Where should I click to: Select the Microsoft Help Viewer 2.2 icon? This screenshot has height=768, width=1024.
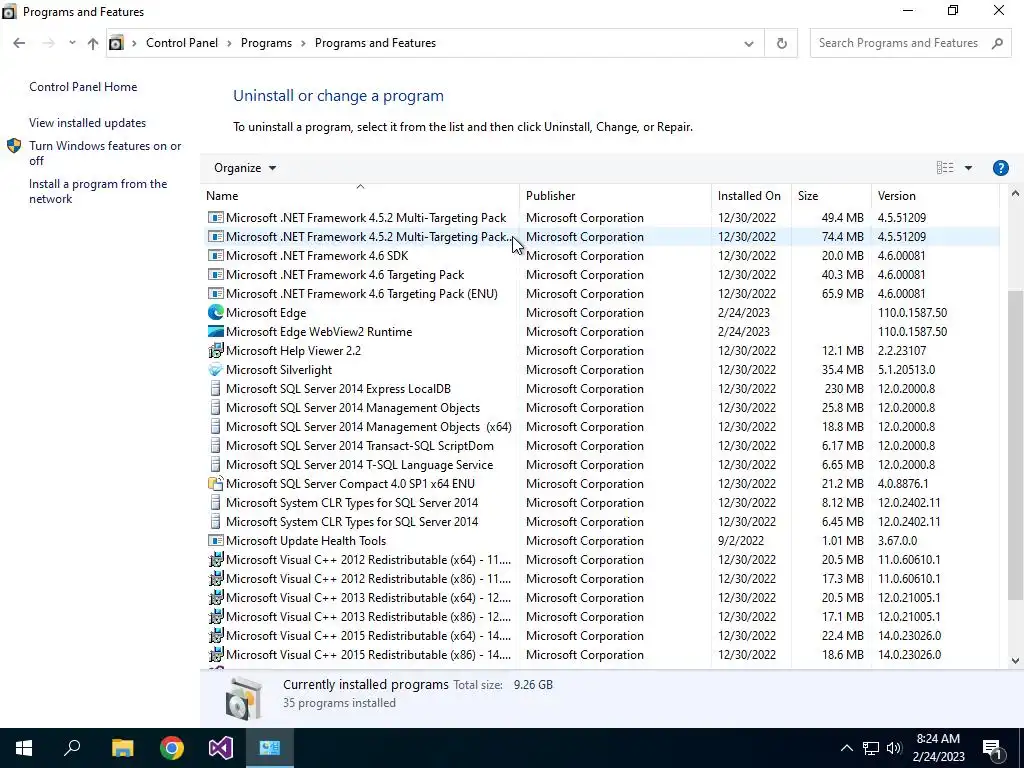click(x=216, y=351)
